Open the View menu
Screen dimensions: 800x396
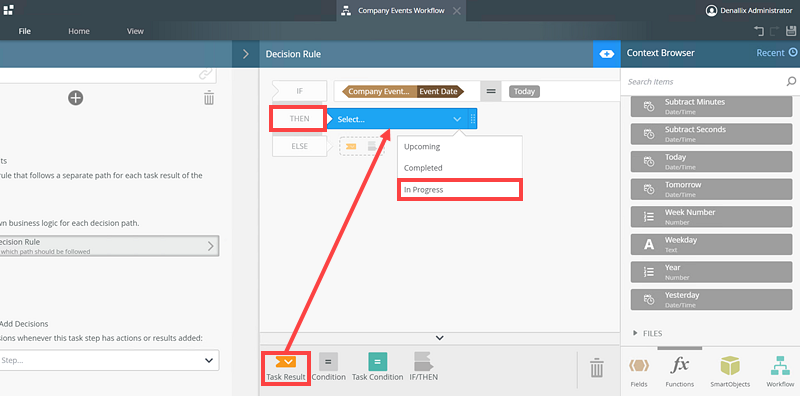pyautogui.click(x=135, y=31)
